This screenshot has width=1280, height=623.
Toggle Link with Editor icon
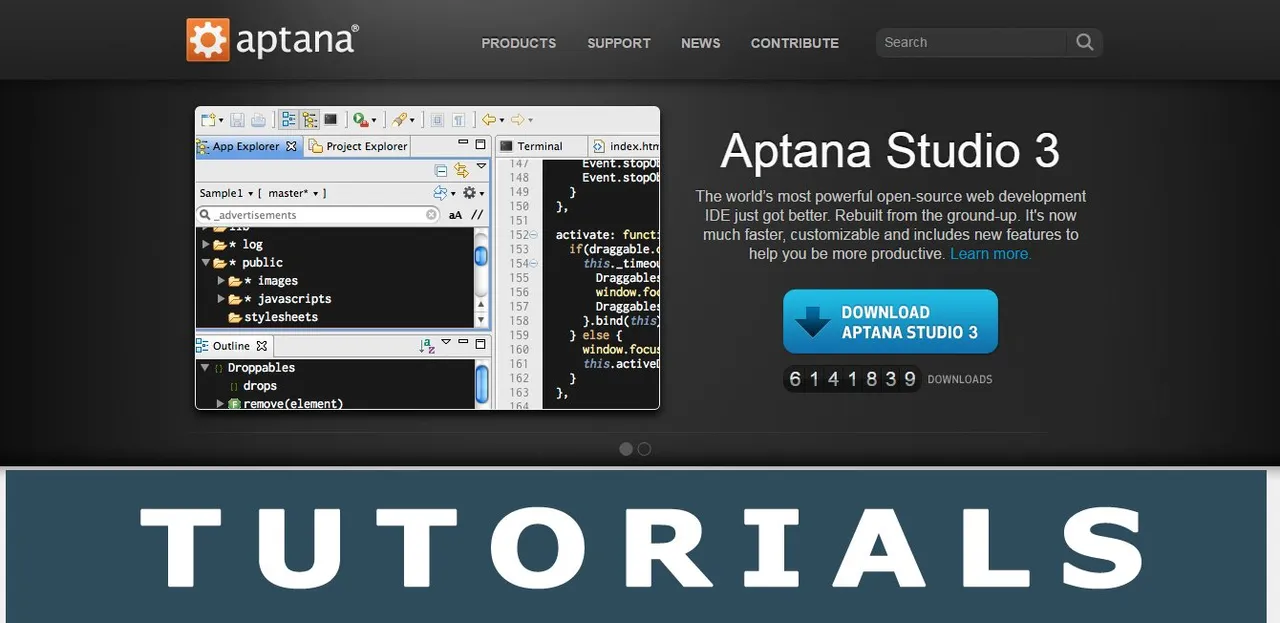tap(461, 170)
